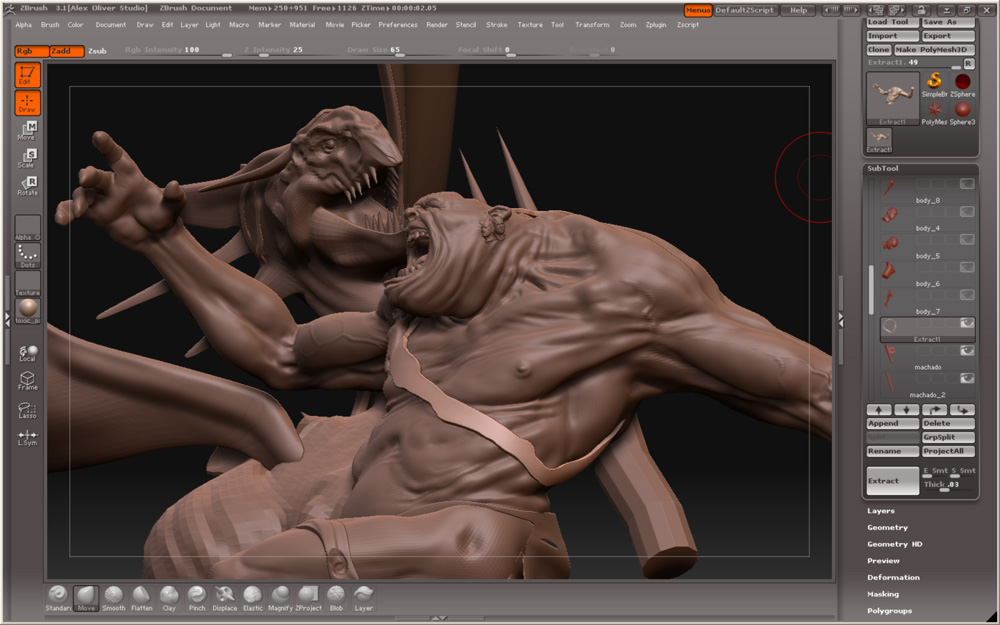Expand the Geometry section

coord(887,527)
